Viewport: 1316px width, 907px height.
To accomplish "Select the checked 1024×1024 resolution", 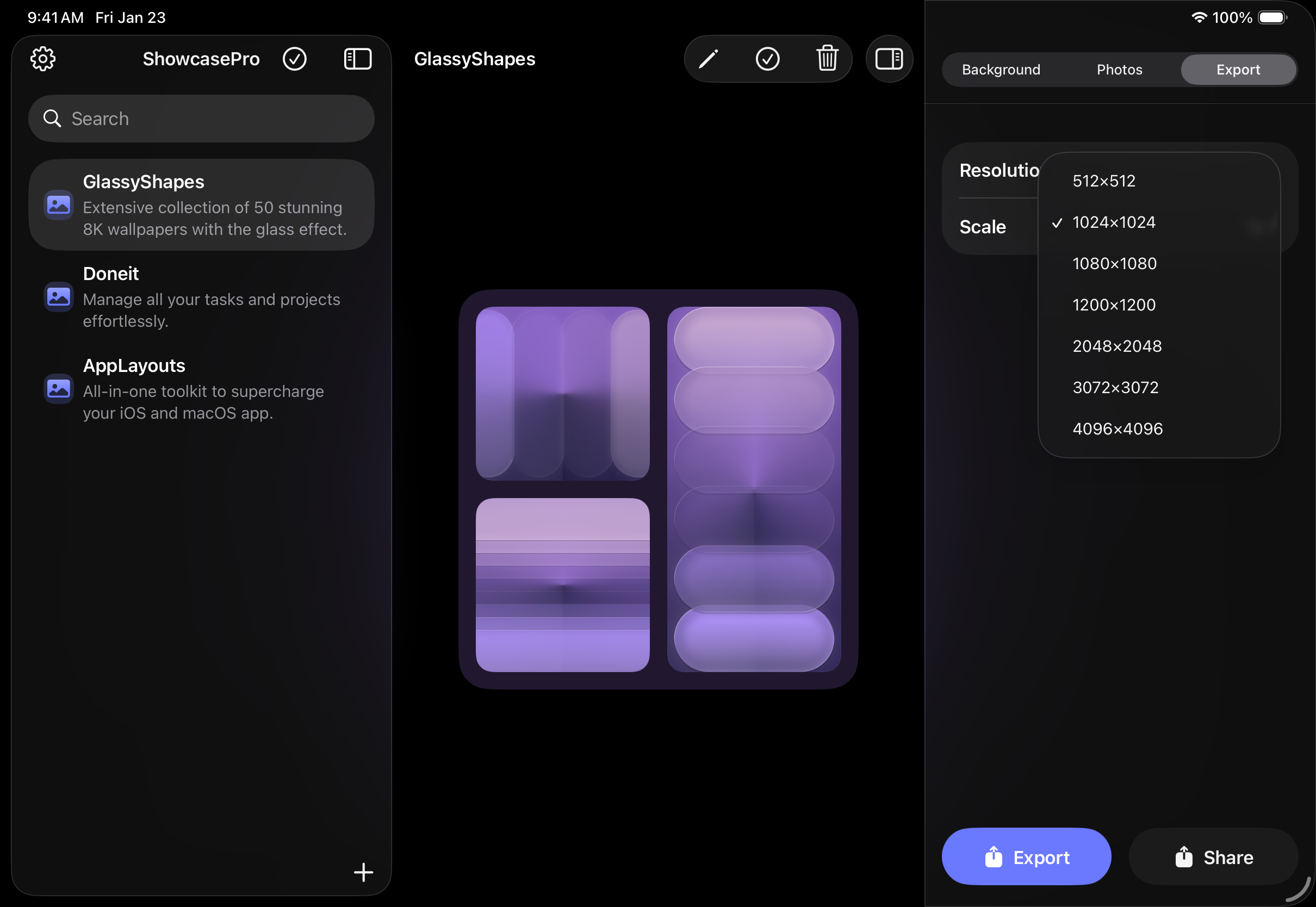I will point(1113,223).
